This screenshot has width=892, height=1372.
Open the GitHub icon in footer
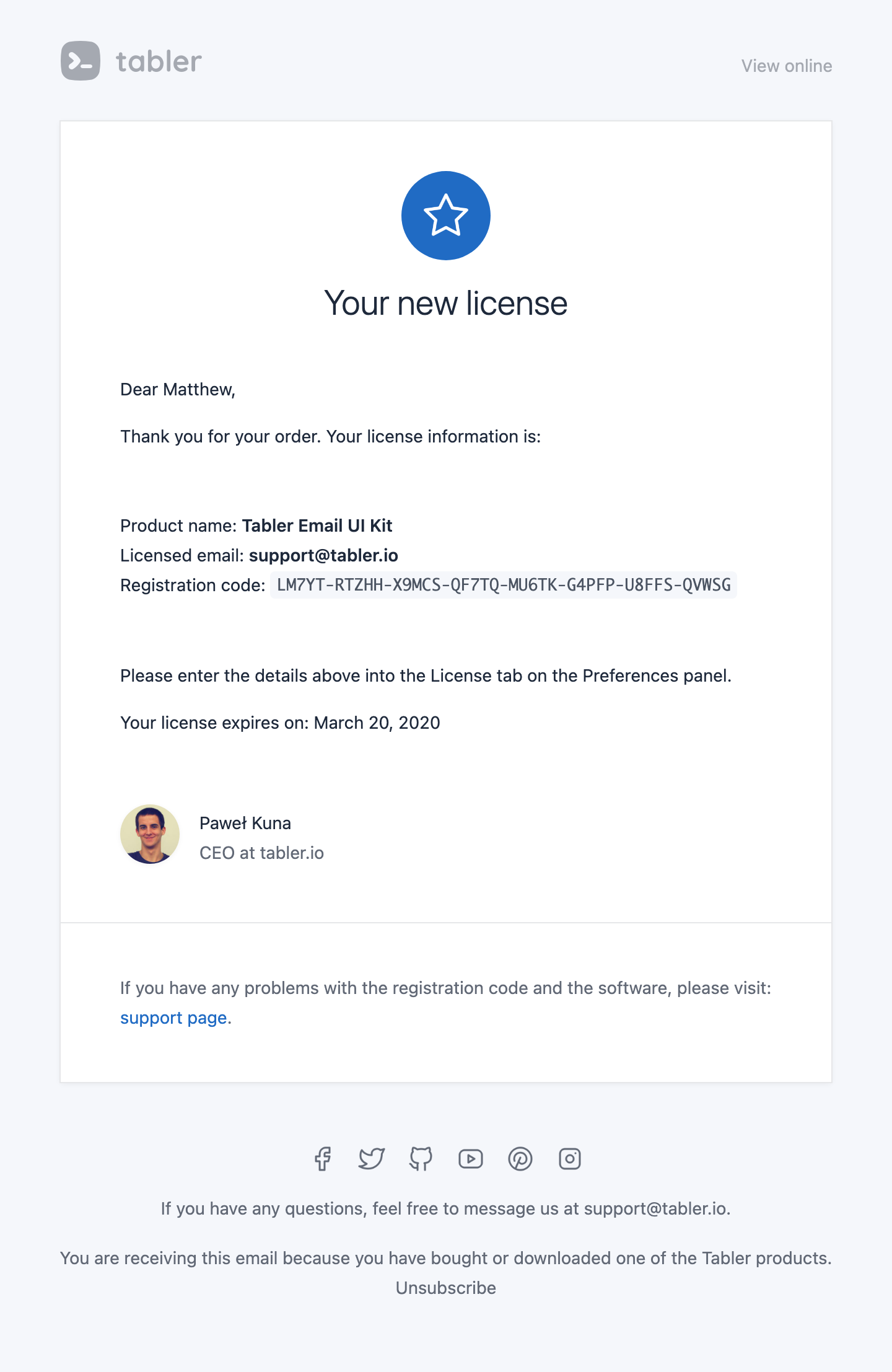click(x=421, y=1159)
